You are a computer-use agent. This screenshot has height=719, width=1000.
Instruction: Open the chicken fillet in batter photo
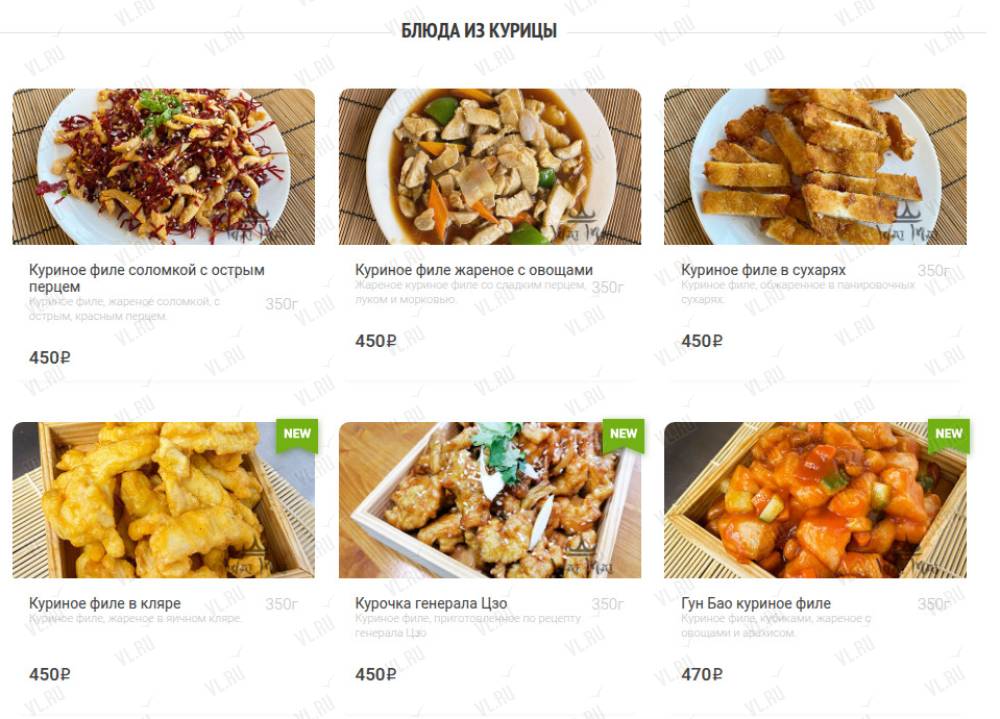pos(163,500)
